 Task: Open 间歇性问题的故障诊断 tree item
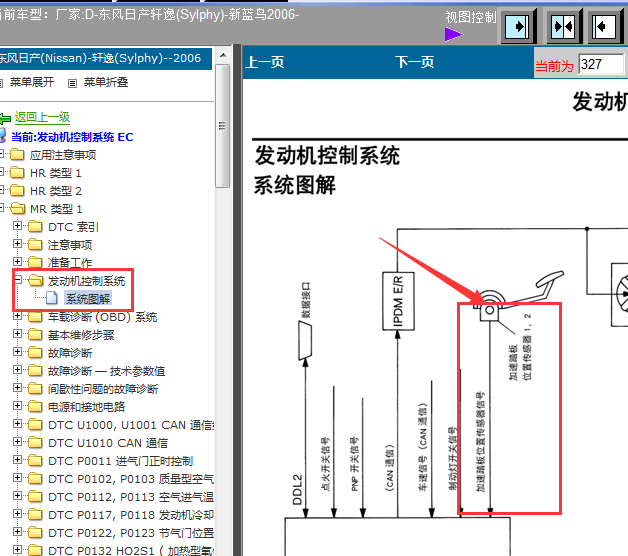tap(103, 389)
